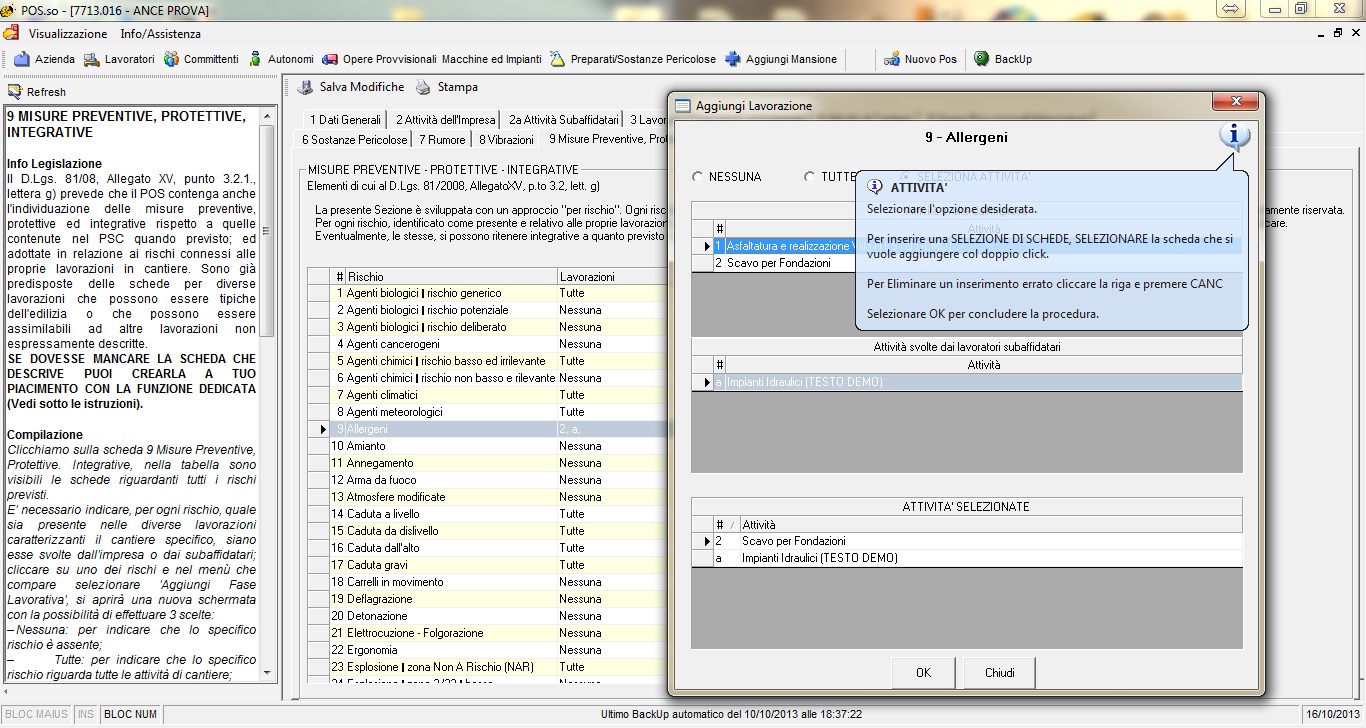Click the Chiudi button in dialog
The height and width of the screenshot is (728, 1366).
(1000, 673)
